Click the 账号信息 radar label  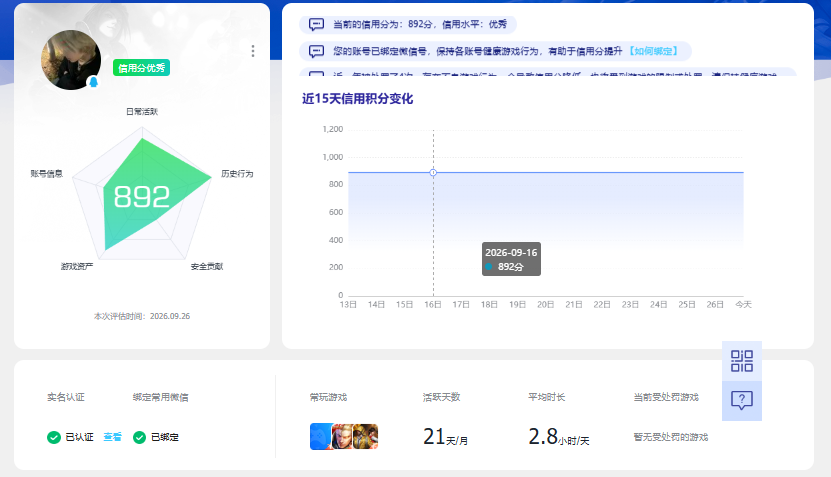[x=47, y=174]
